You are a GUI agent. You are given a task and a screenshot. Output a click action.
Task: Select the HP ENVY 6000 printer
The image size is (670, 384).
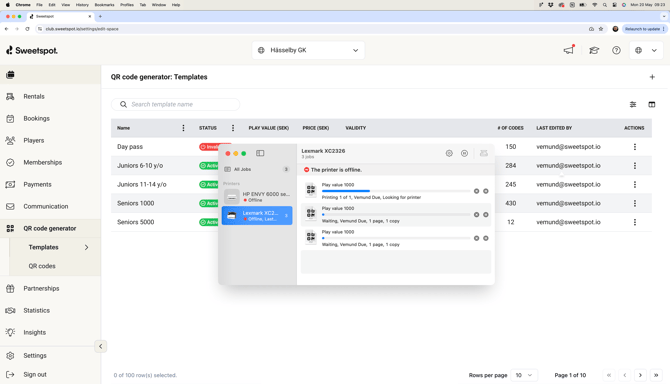coord(257,196)
